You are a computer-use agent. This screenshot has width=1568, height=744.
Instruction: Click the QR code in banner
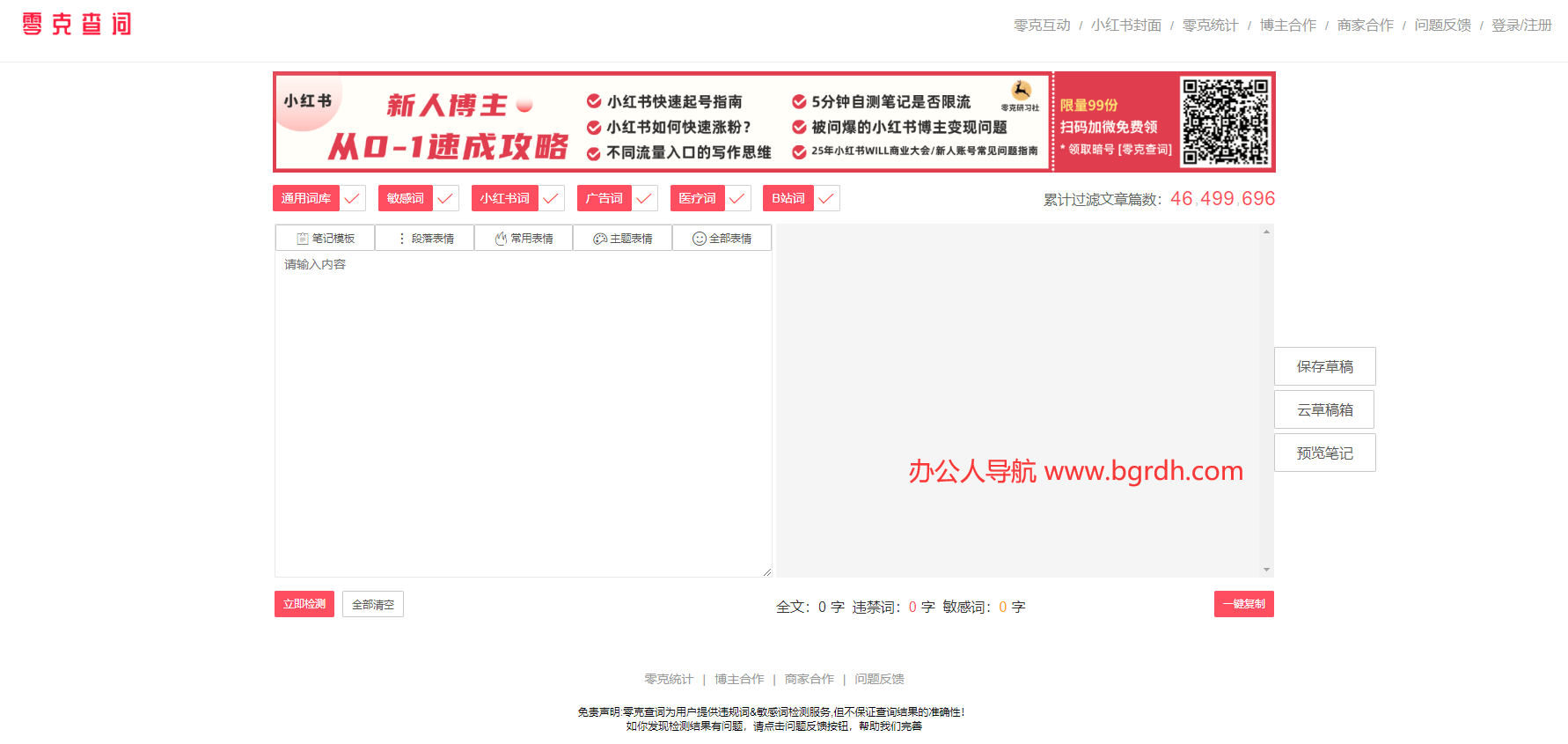(1226, 122)
